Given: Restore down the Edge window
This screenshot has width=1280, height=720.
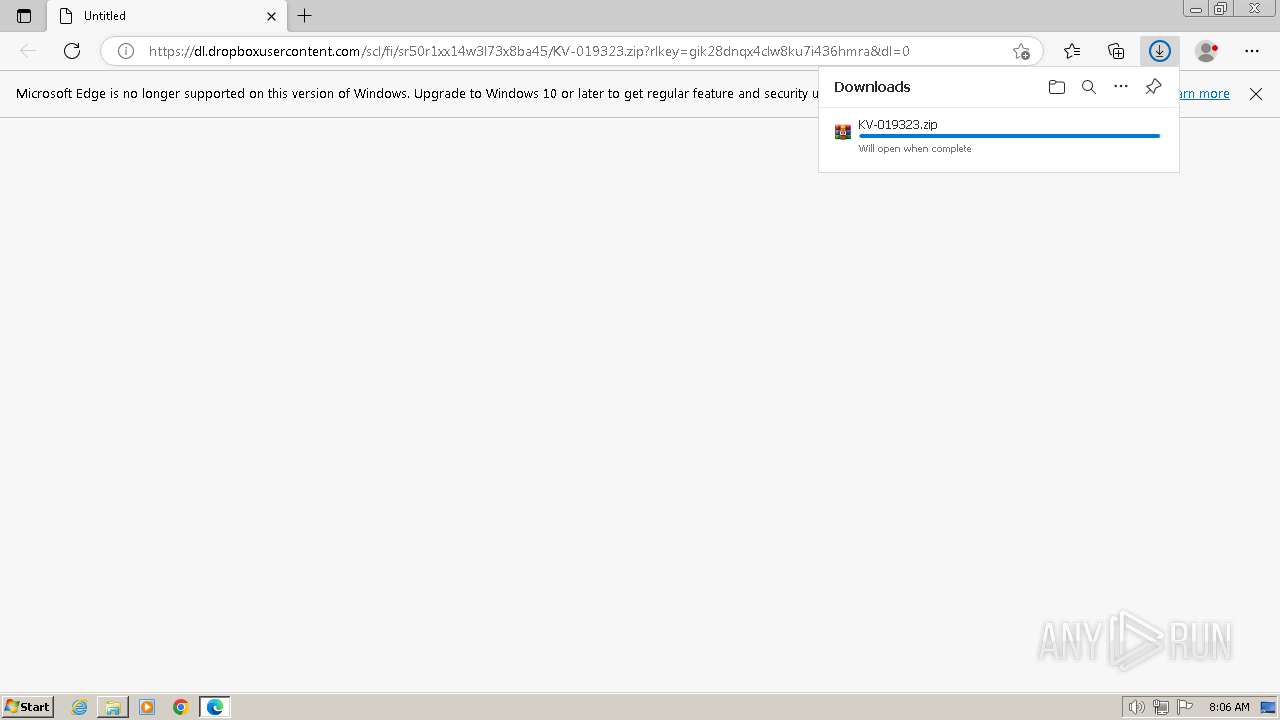Looking at the screenshot, I should point(1220,9).
